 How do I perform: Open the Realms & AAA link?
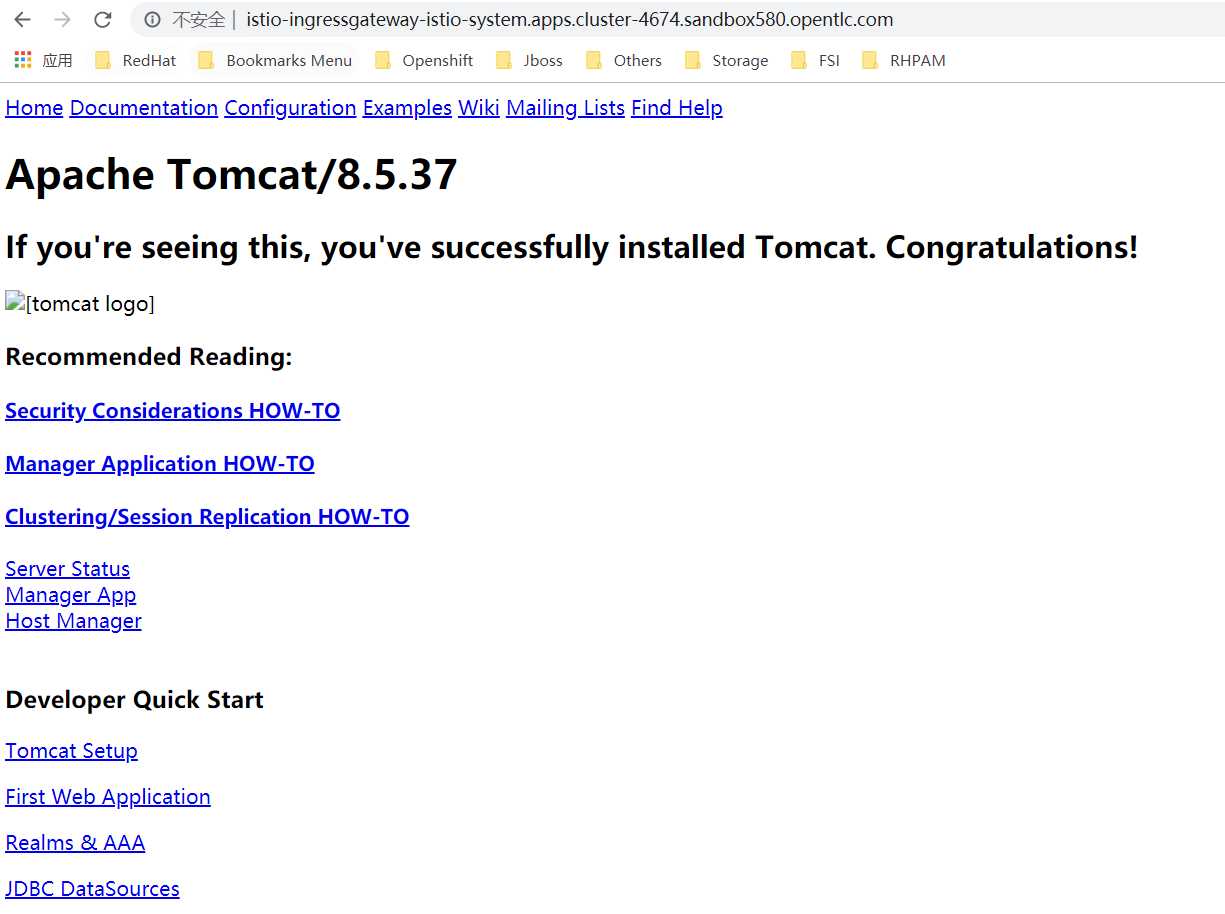coord(75,843)
